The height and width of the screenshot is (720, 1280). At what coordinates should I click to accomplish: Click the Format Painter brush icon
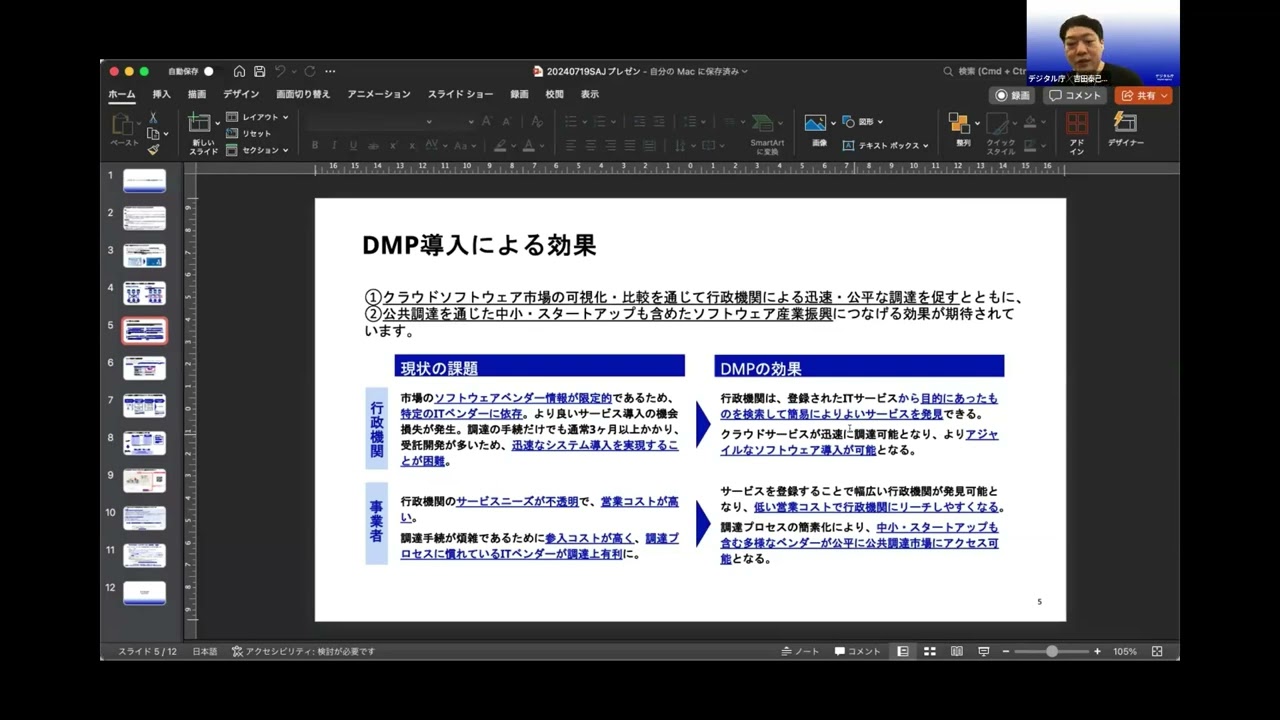[x=153, y=149]
